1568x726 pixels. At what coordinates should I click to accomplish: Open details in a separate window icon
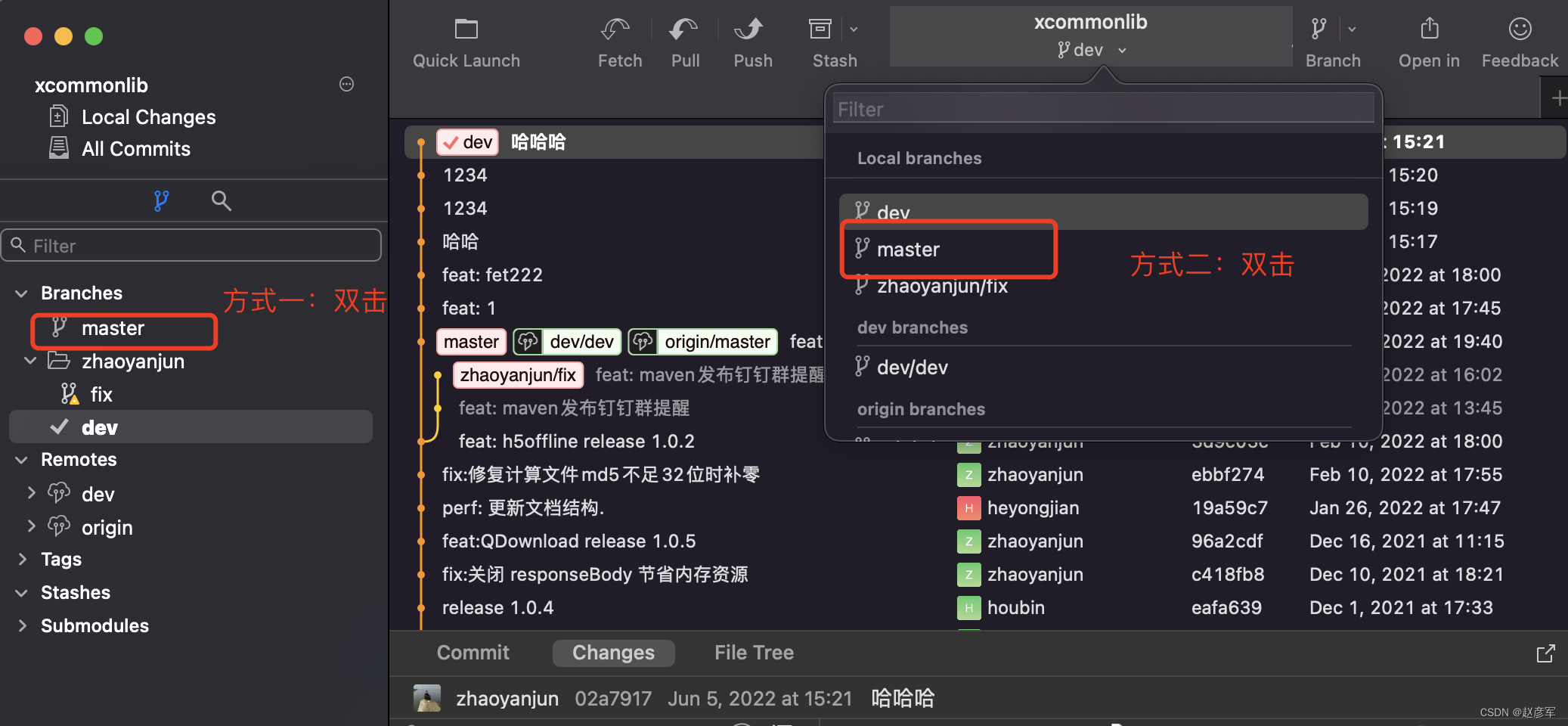pyautogui.click(x=1545, y=653)
